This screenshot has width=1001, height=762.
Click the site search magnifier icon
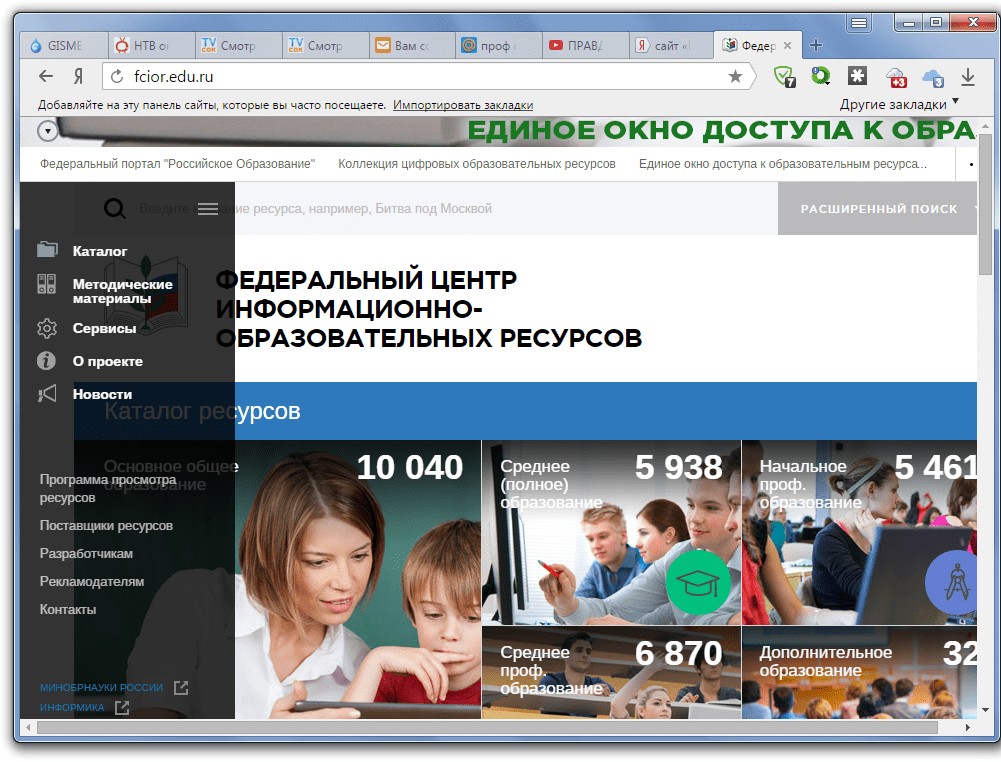pyautogui.click(x=114, y=208)
